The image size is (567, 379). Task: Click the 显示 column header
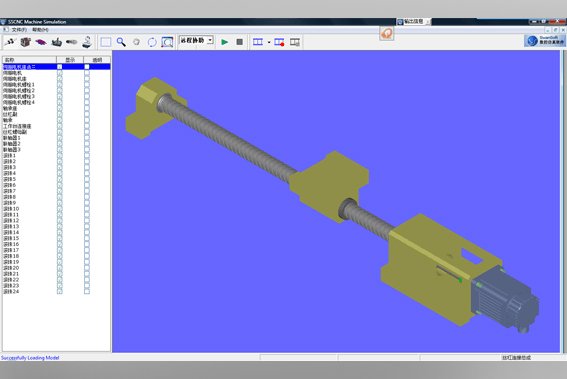coord(70,60)
